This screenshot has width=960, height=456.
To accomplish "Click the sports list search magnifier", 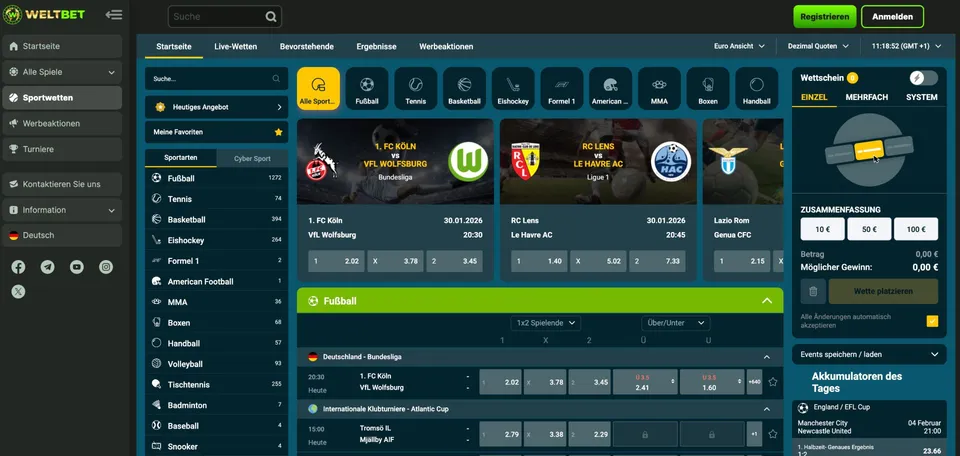I will pos(276,79).
